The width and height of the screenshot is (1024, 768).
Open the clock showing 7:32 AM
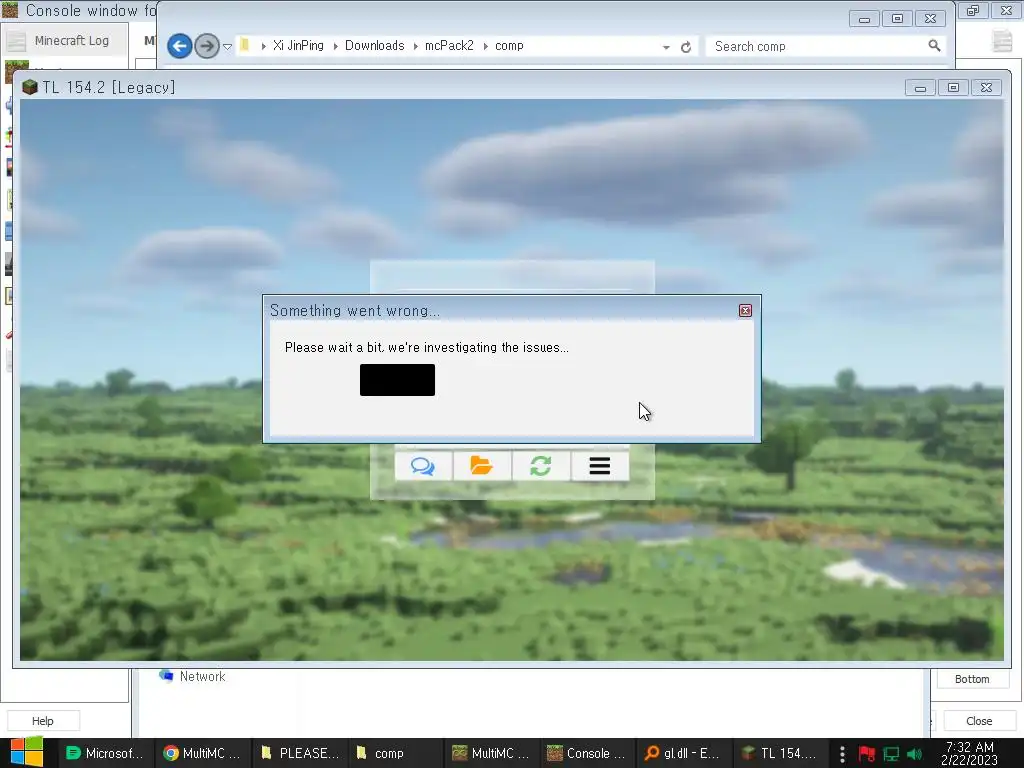point(969,753)
